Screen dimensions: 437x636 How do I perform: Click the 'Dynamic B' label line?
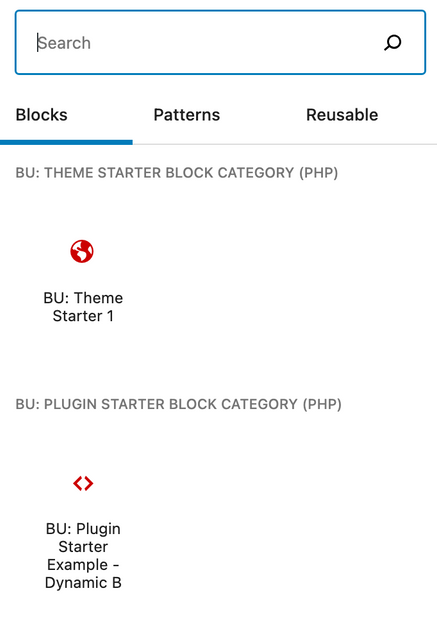click(x=83, y=583)
